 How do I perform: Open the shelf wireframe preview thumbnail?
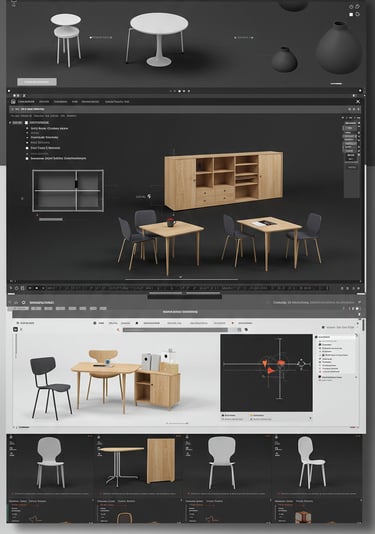click(x=68, y=191)
